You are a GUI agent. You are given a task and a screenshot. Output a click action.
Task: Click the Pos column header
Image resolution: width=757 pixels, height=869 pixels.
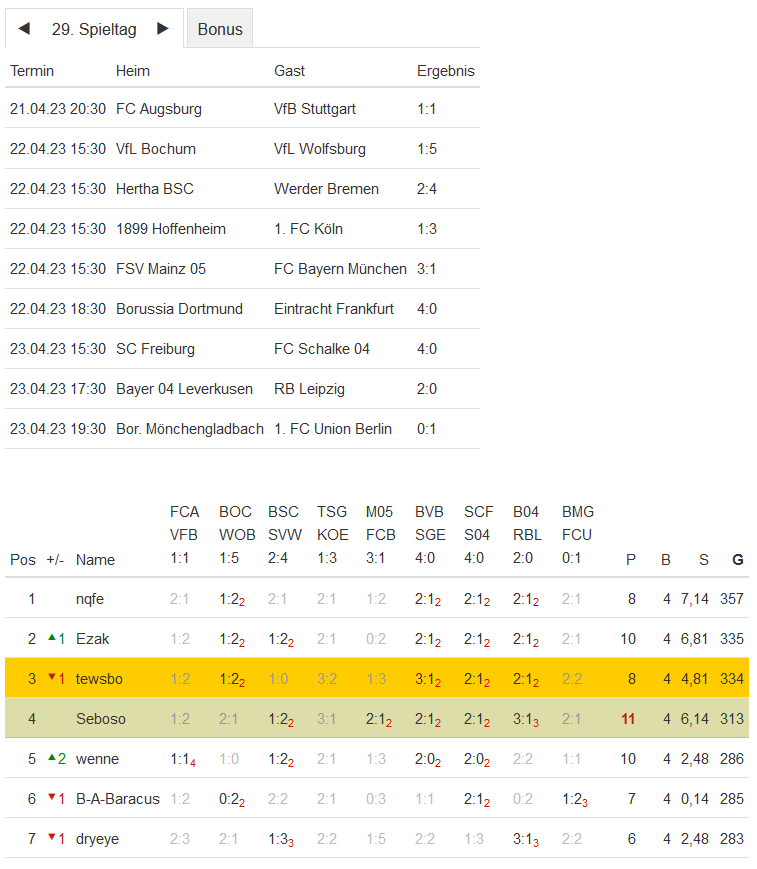(23, 560)
